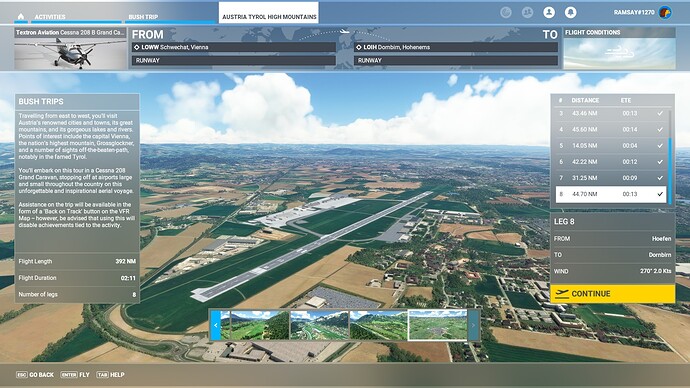The width and height of the screenshot is (690, 388).
Task: Switch to the Bush Trip tab
Action: (x=143, y=17)
